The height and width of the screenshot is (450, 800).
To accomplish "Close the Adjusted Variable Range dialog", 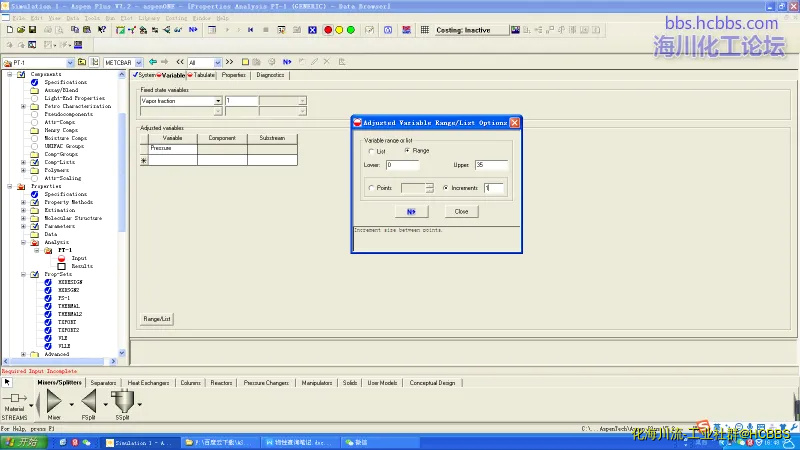I will point(515,122).
